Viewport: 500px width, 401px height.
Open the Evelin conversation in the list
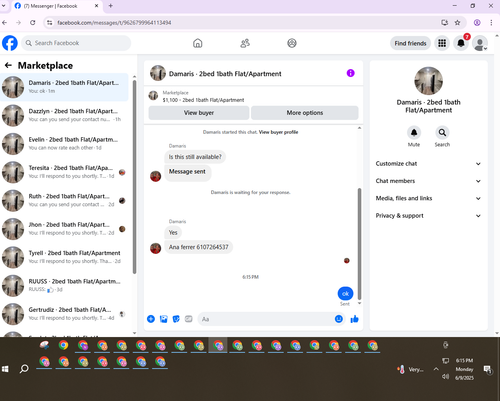(64, 144)
